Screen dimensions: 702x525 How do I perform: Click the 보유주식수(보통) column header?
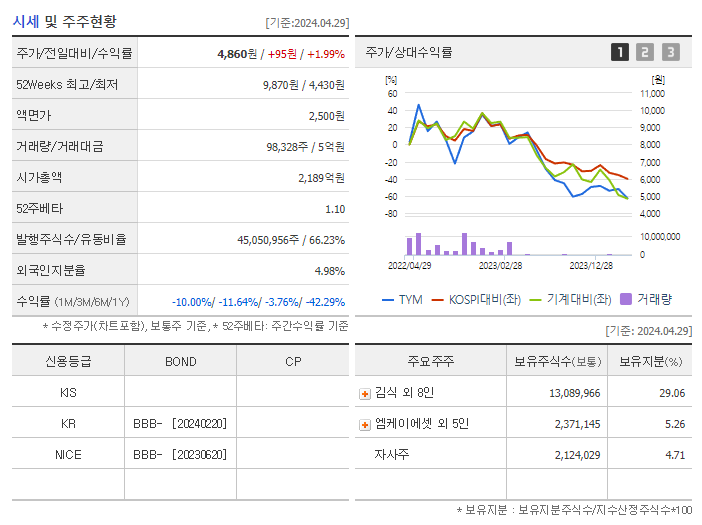(557, 362)
